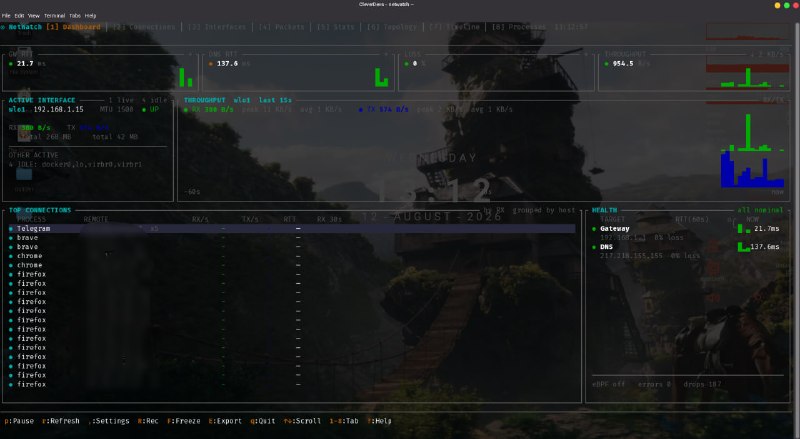Screen dimensions: 800x439
Task: Toggle F:Freeze in the footer
Action: tap(184, 421)
